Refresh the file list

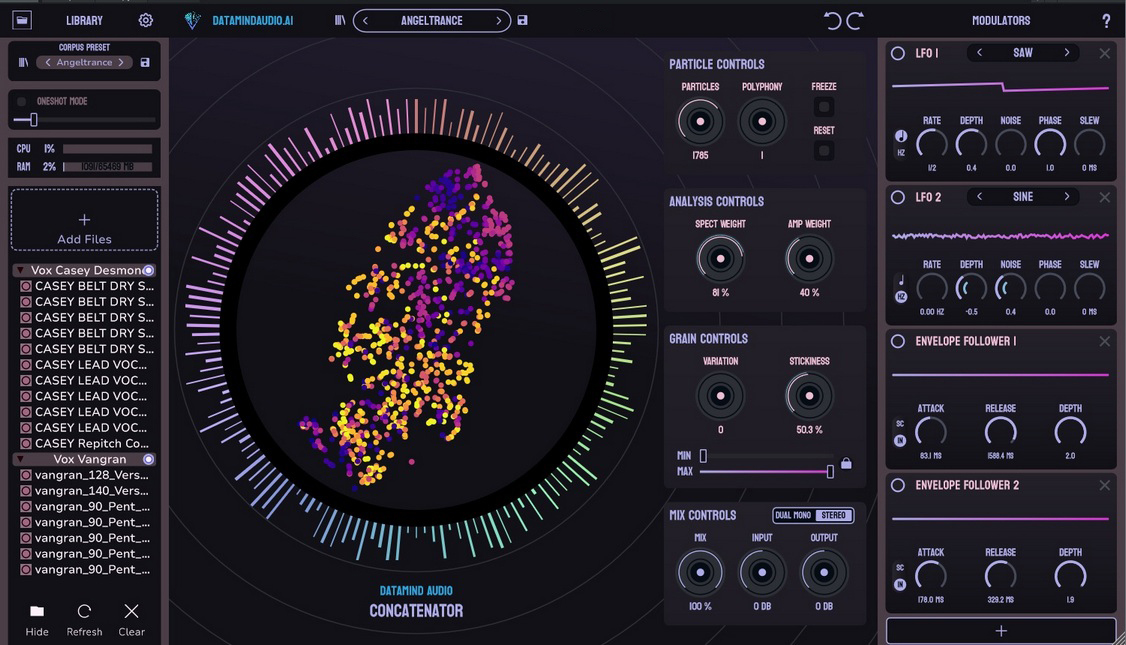click(84, 611)
